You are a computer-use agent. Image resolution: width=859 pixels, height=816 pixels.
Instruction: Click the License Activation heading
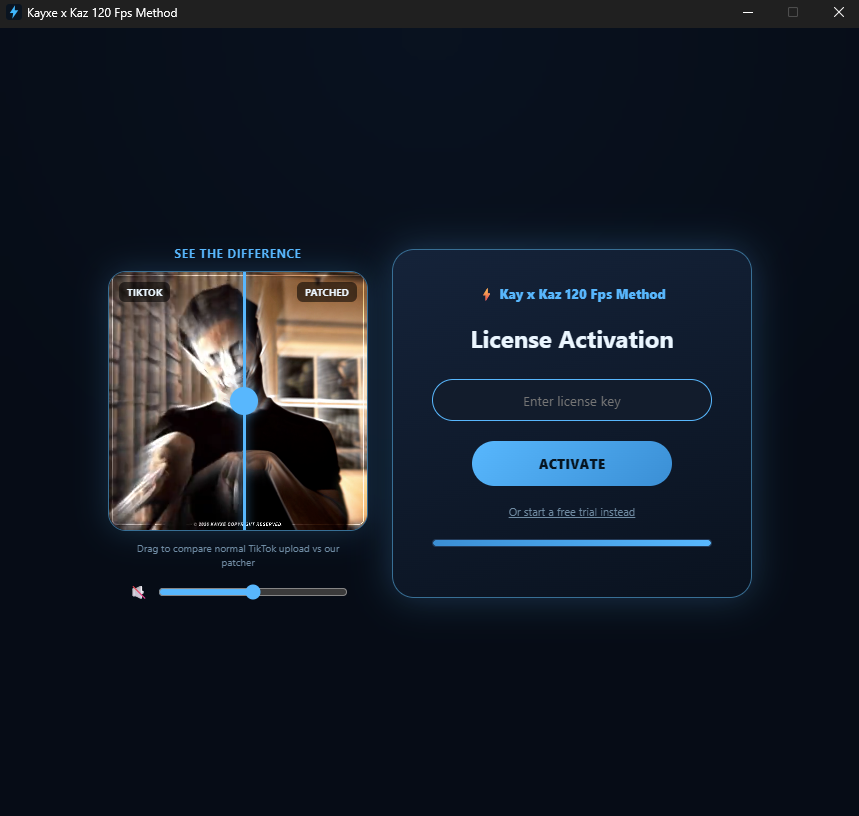pos(571,340)
